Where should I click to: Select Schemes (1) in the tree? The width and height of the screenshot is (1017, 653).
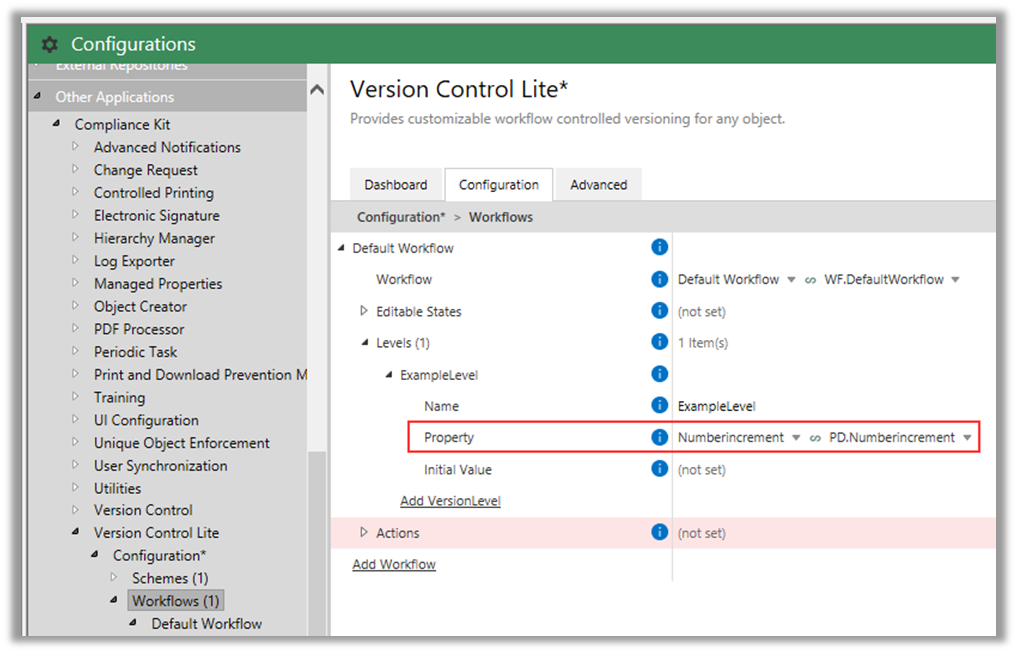pyautogui.click(x=170, y=578)
